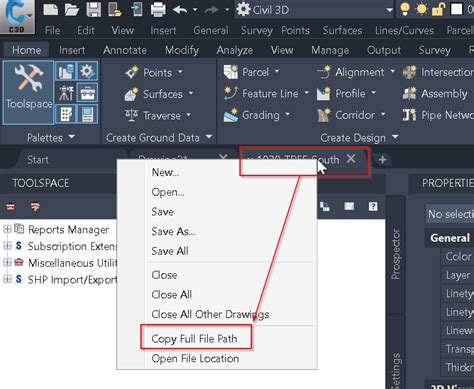
Task: Add a new drawing tab with plus button
Action: pos(382,160)
